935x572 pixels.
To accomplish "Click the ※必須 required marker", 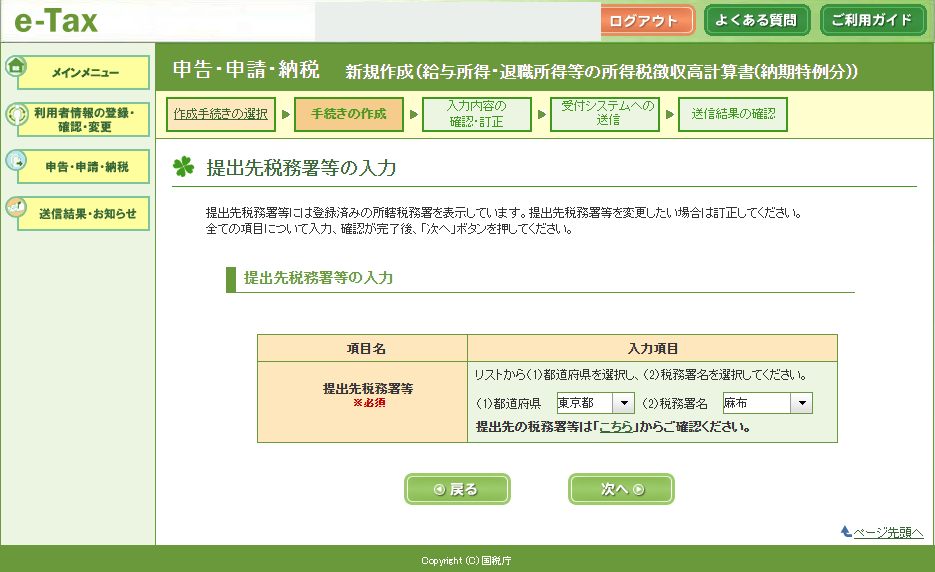I will click(x=369, y=403).
